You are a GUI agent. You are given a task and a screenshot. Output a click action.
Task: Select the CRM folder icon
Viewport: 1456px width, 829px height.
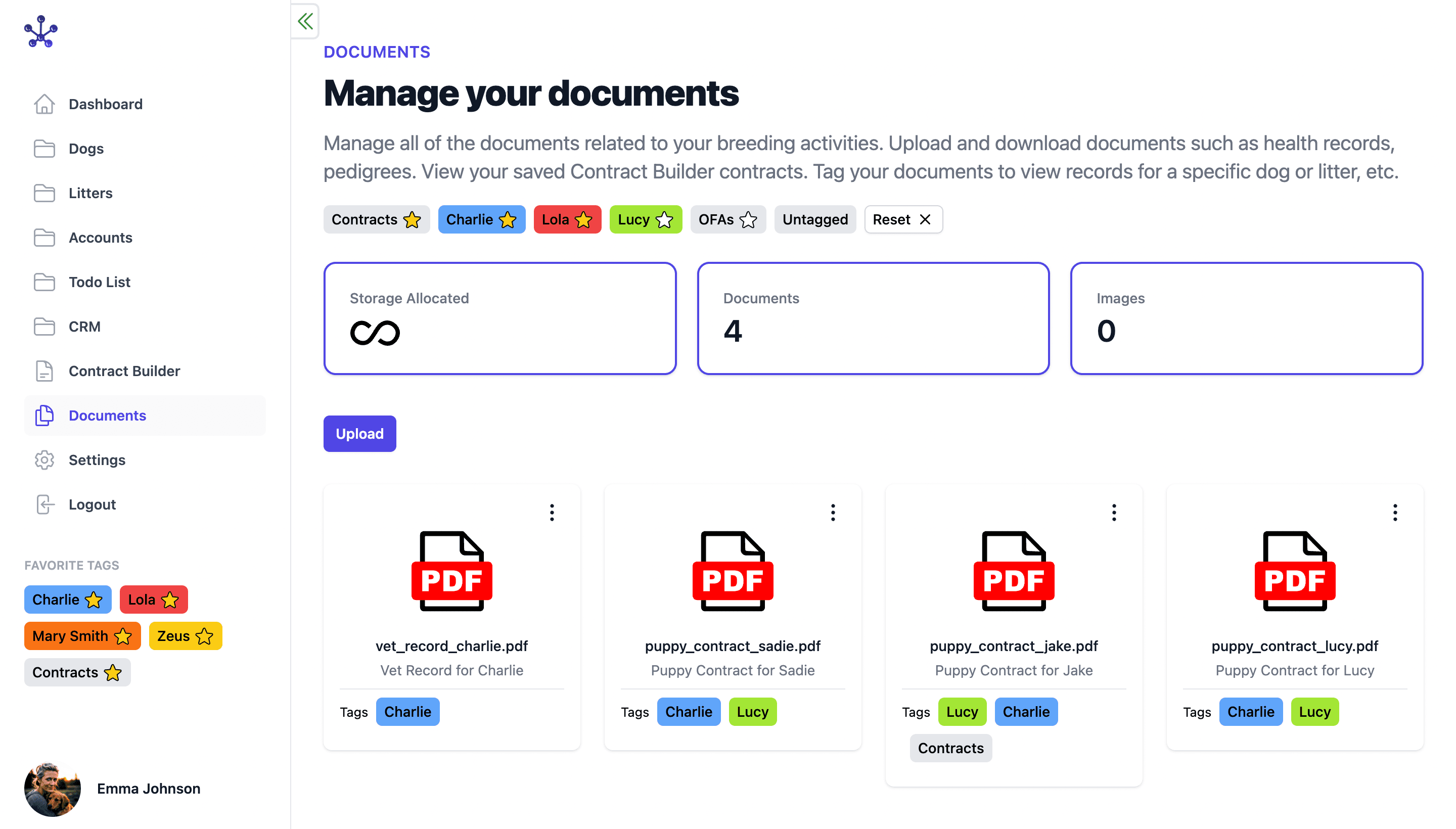(44, 326)
